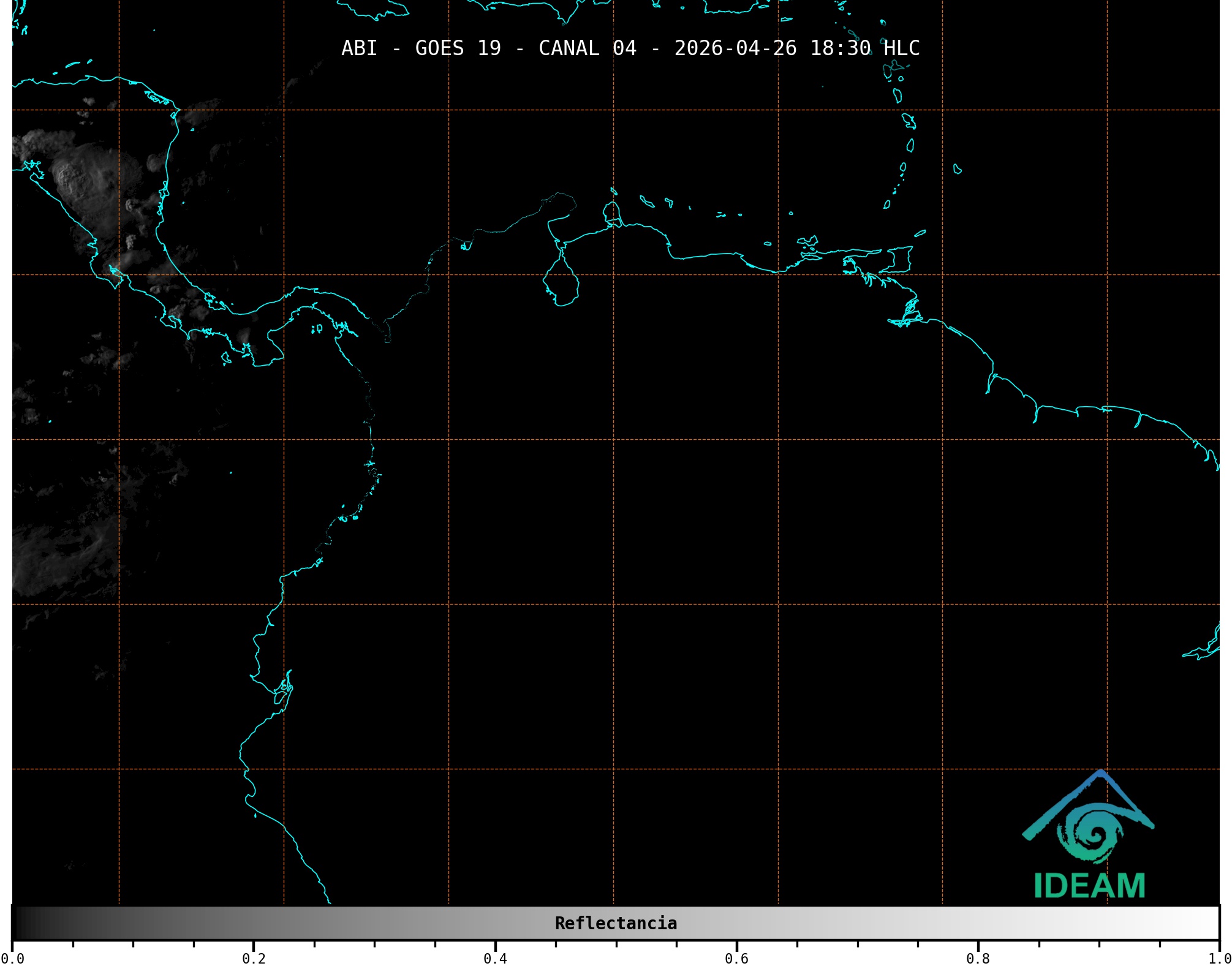Screen dimensions: 1232x966
Task: Click the Lake Maracaibo outline
Action: pyautogui.click(x=561, y=283)
